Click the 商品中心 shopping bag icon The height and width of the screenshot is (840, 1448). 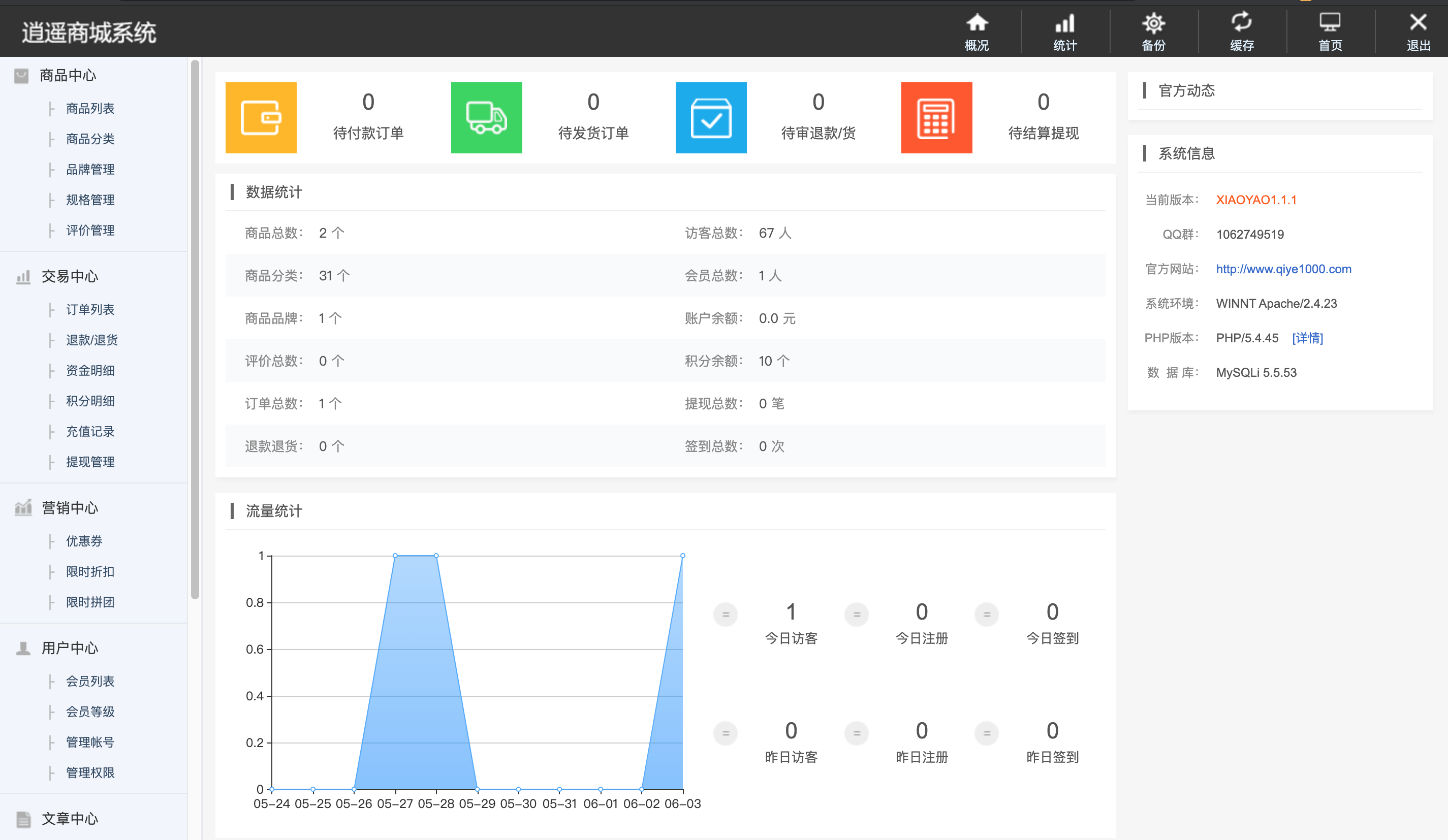point(21,76)
